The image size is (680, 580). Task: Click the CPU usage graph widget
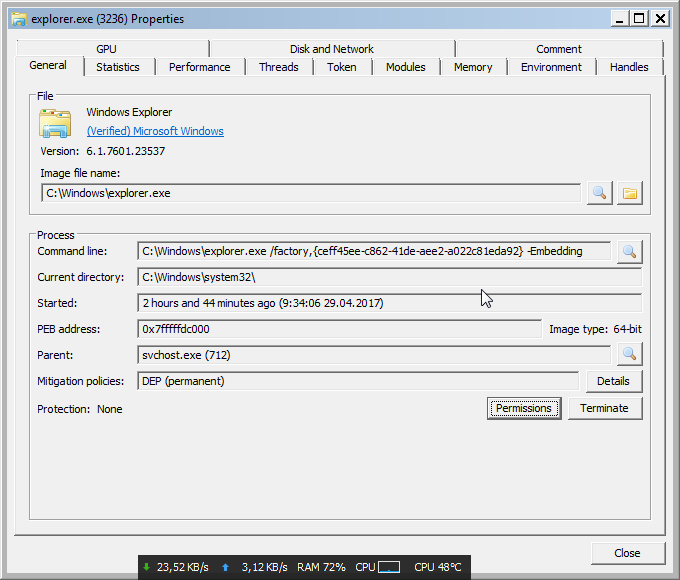[x=389, y=567]
